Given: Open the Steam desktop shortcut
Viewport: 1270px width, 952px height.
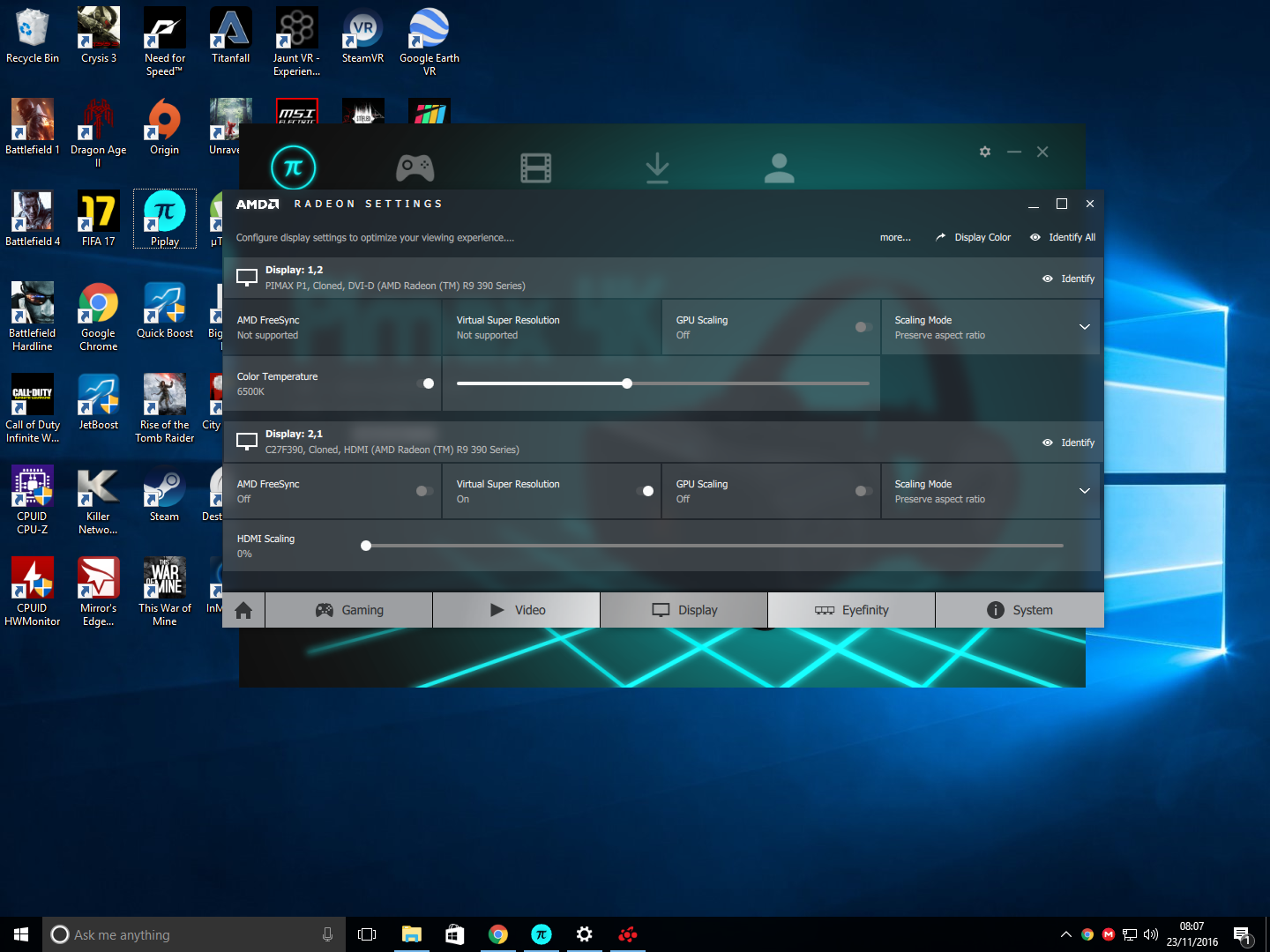Looking at the screenshot, I should point(165,495).
